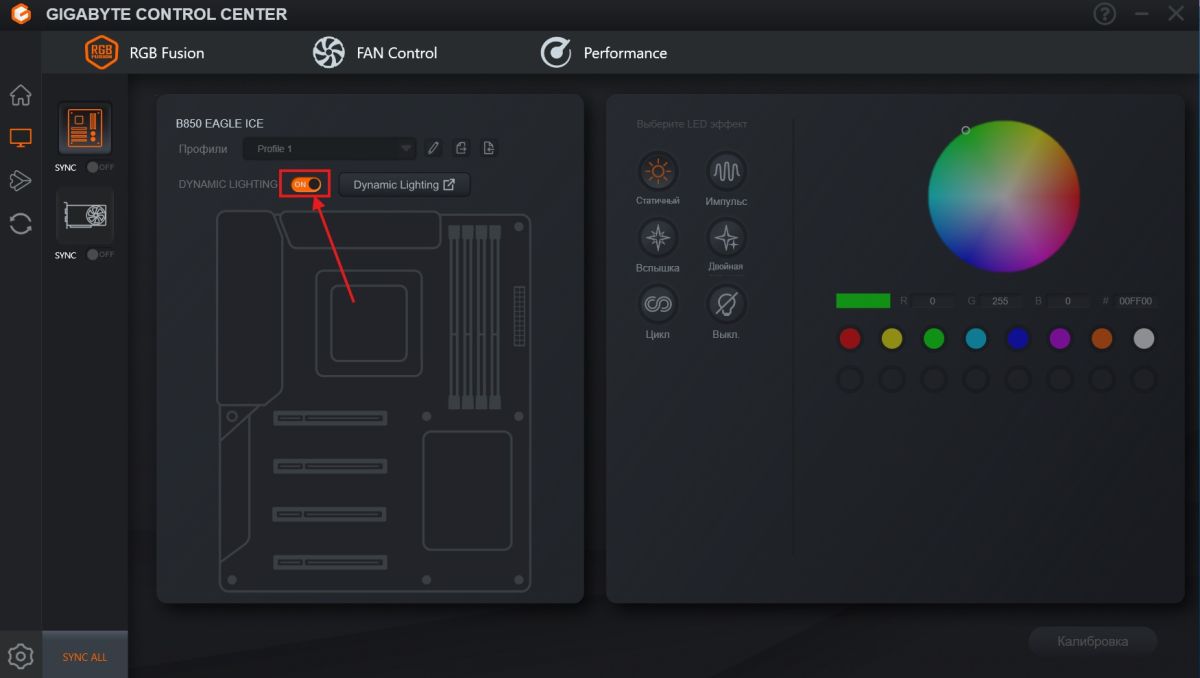Switch to the FAN Control tab
Screen dimensions: 1200x678
[x=375, y=53]
